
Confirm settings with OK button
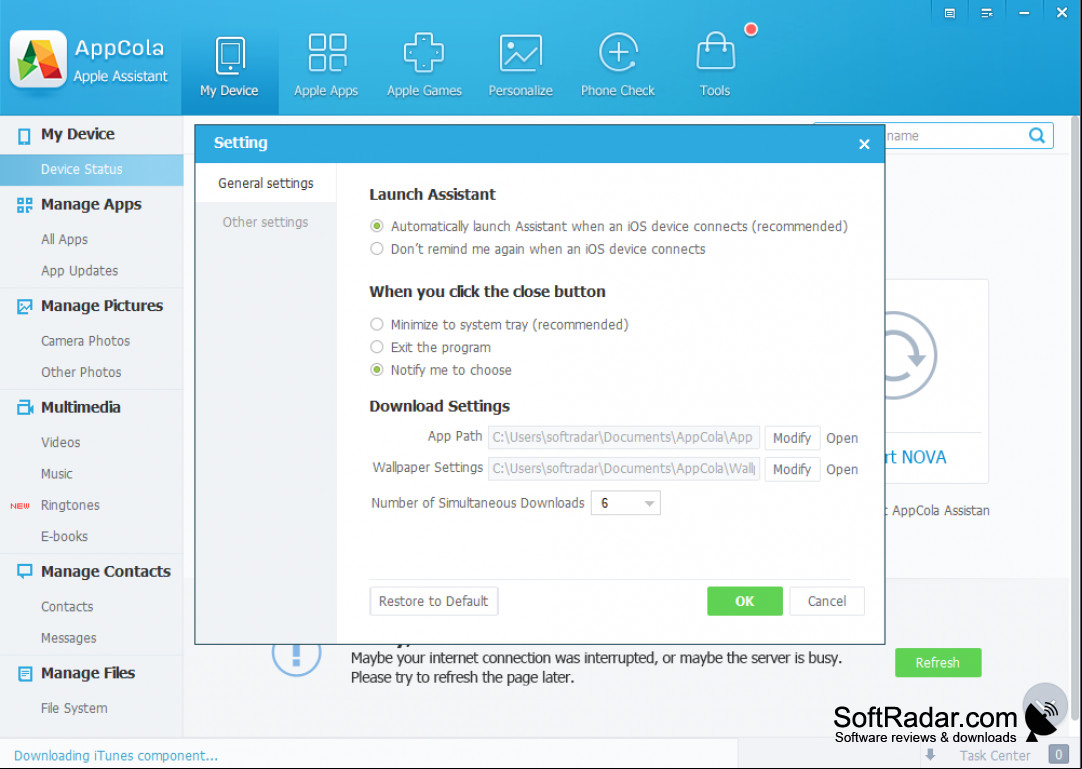pyautogui.click(x=745, y=601)
